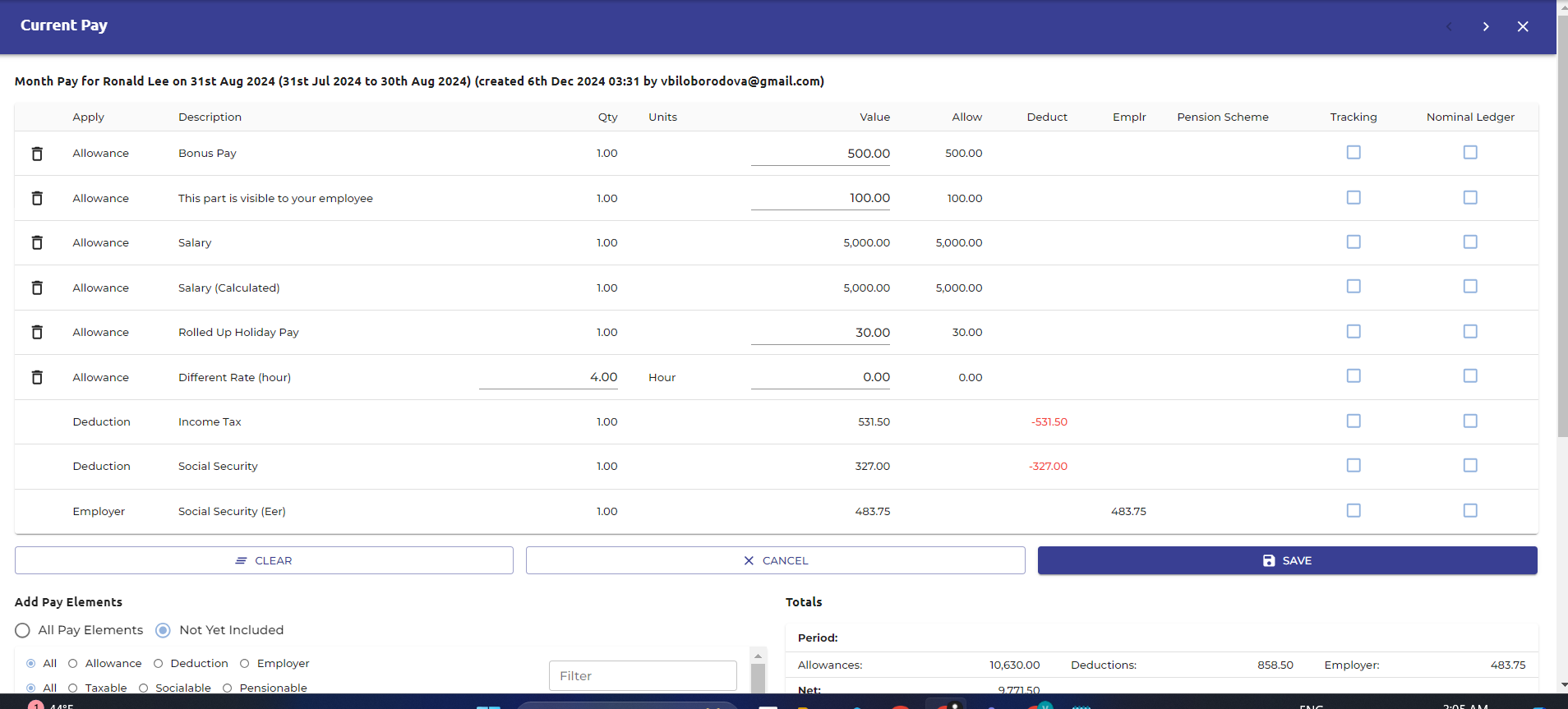The image size is (1568, 709).
Task: Choose the Sociable filter radio
Action: [144, 688]
